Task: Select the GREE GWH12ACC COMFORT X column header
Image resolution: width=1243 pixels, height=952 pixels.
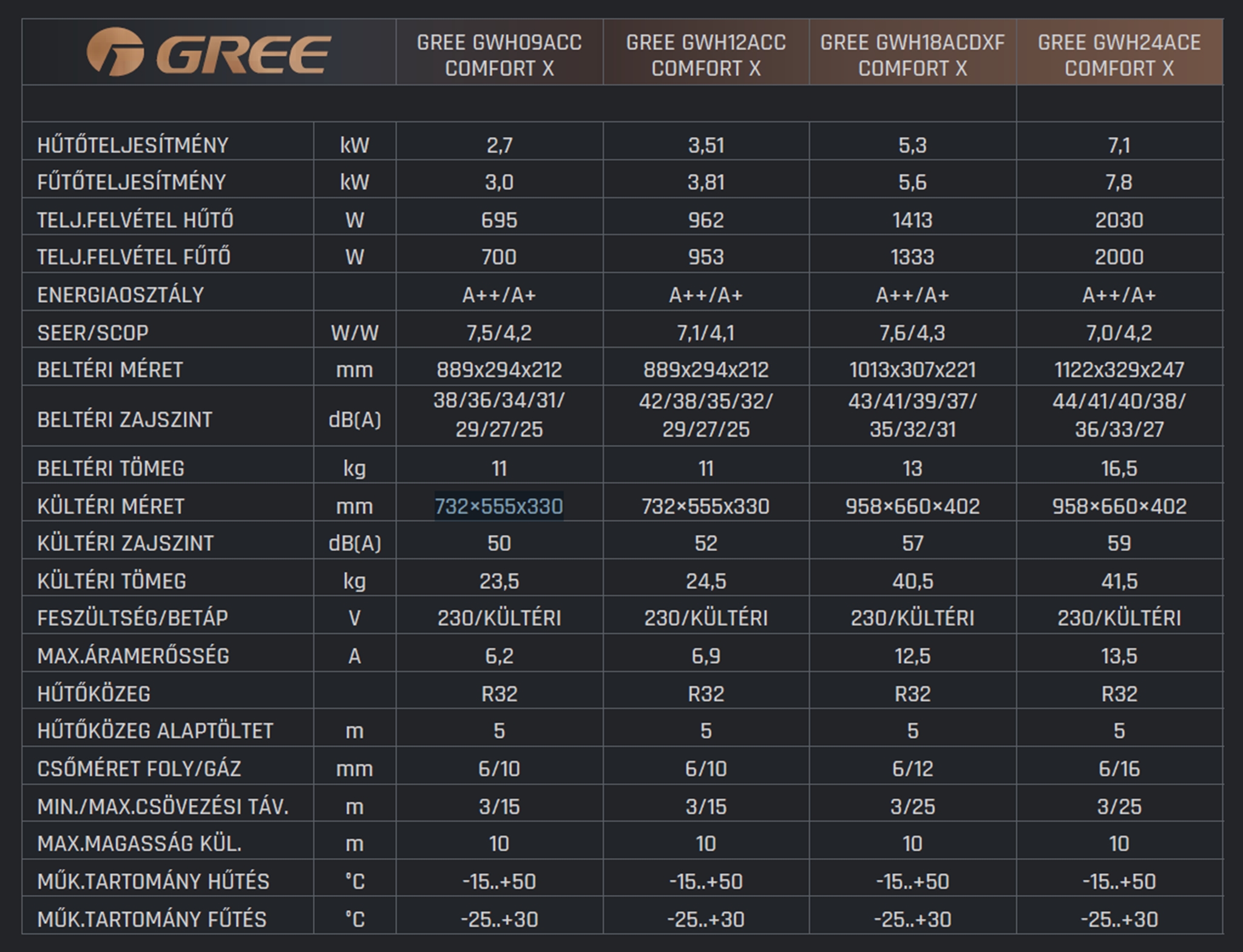Action: point(706,55)
